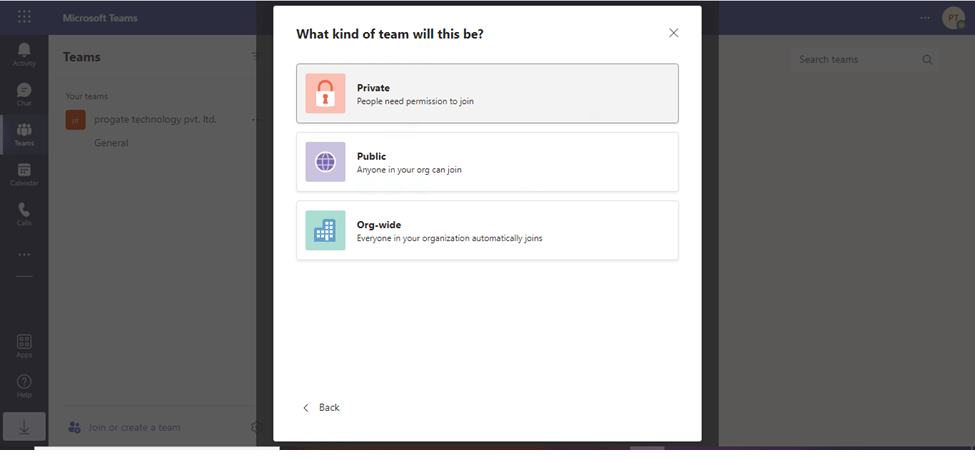Viewport: 975px width, 460px height.
Task: Click the Public team globe icon
Action: (325, 162)
